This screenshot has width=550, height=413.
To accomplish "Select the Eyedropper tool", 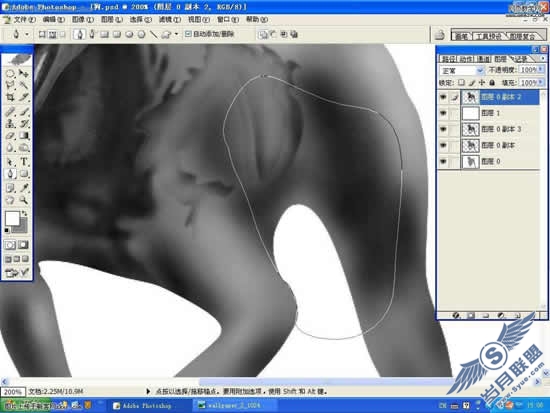I will click(x=24, y=187).
